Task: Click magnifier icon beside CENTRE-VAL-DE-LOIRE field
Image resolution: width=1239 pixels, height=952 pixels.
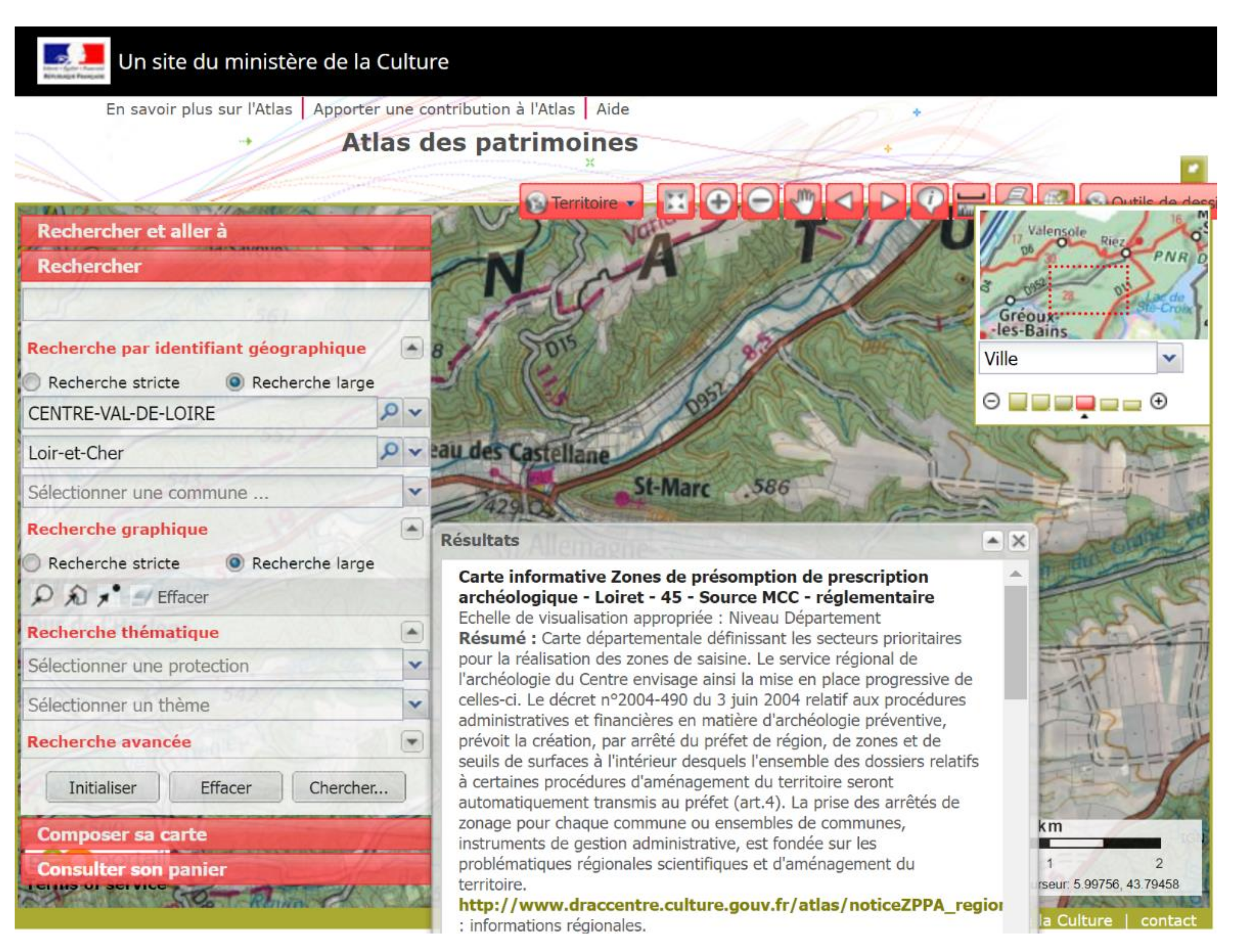Action: 389,412
